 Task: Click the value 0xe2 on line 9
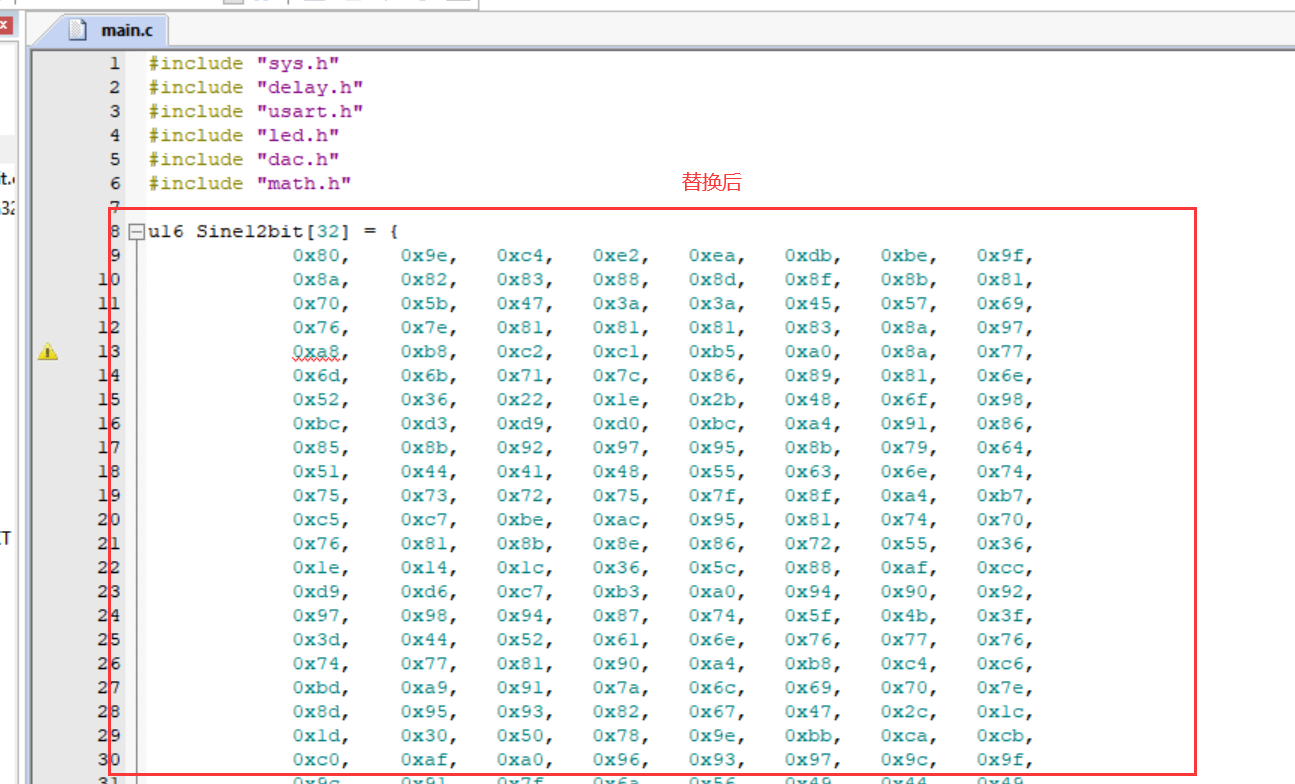pyautogui.click(x=617, y=256)
